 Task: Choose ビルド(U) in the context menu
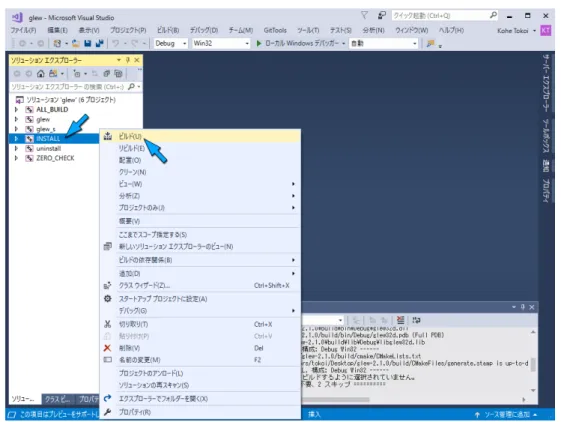point(200,136)
